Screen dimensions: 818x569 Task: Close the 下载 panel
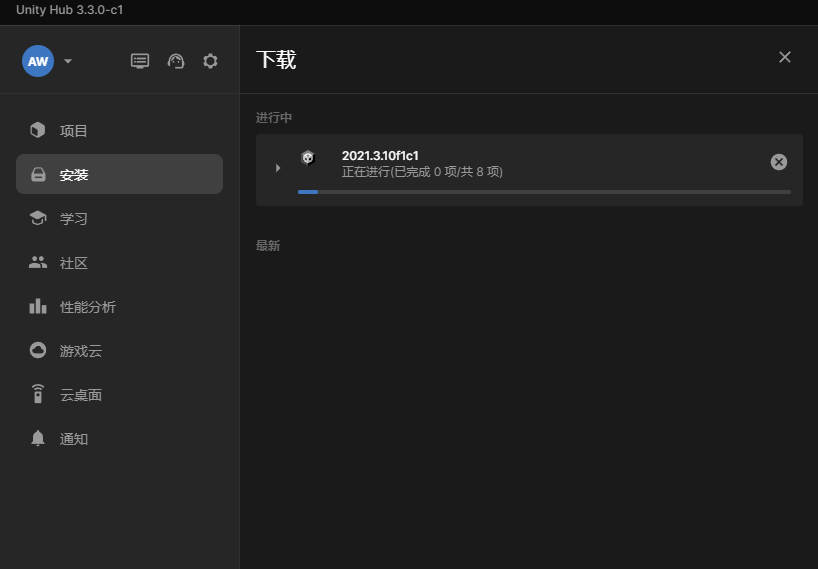(x=785, y=57)
